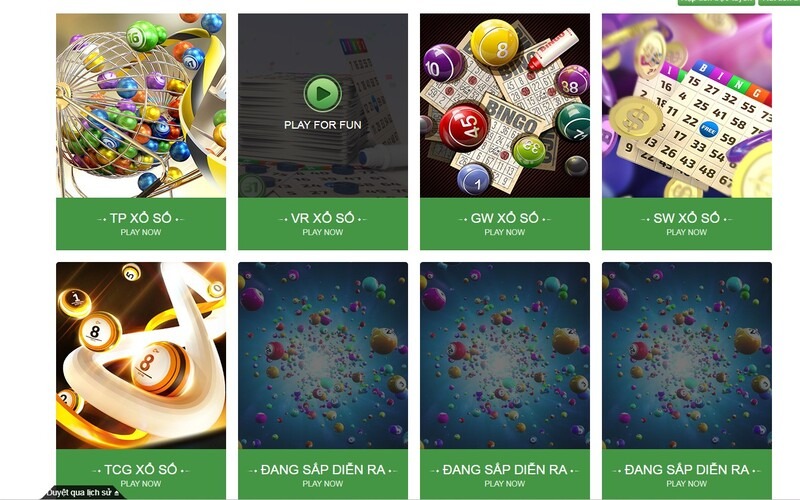This screenshot has width=800, height=500.
Task: Open the GW Xổ Số bingo balls thumbnail
Action: coord(505,106)
